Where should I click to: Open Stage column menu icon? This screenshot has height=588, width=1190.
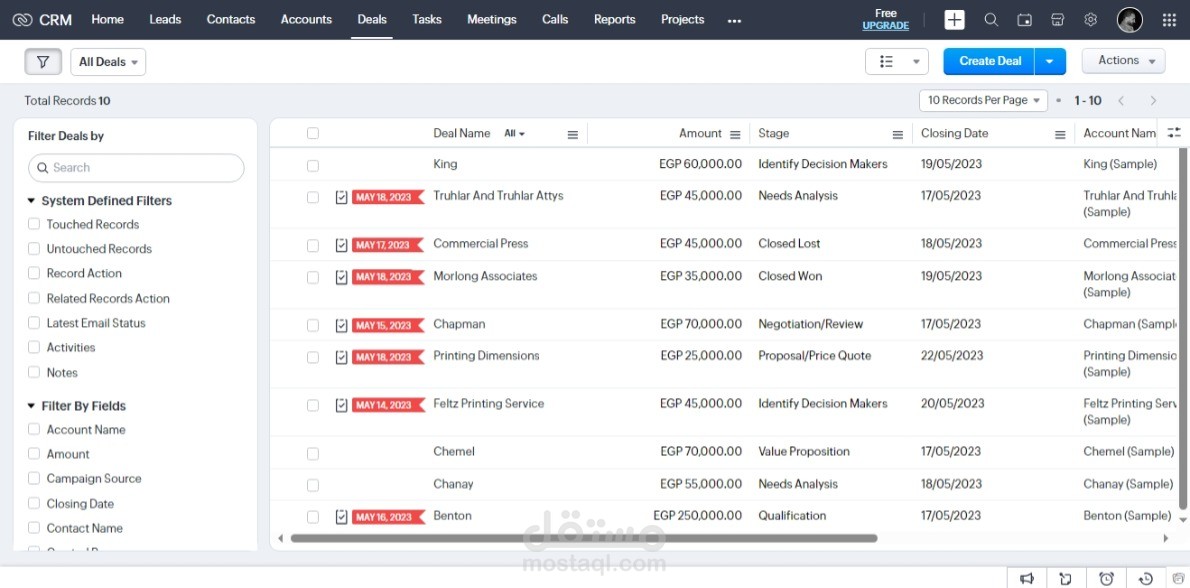(898, 135)
